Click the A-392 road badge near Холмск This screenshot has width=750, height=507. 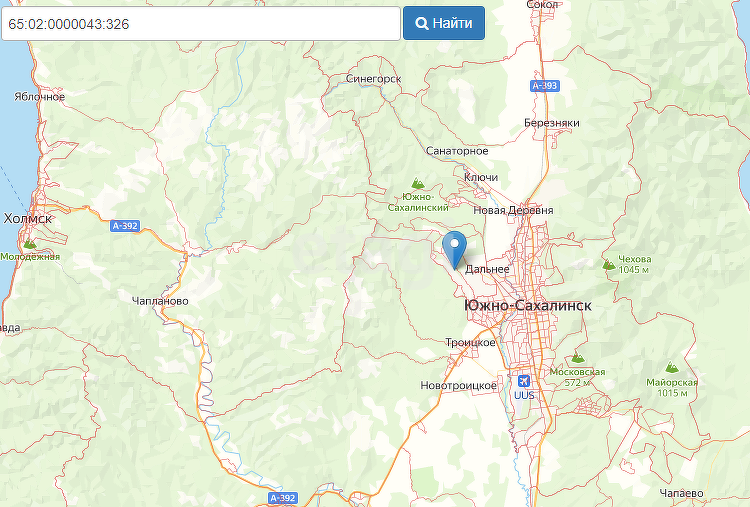125,226
